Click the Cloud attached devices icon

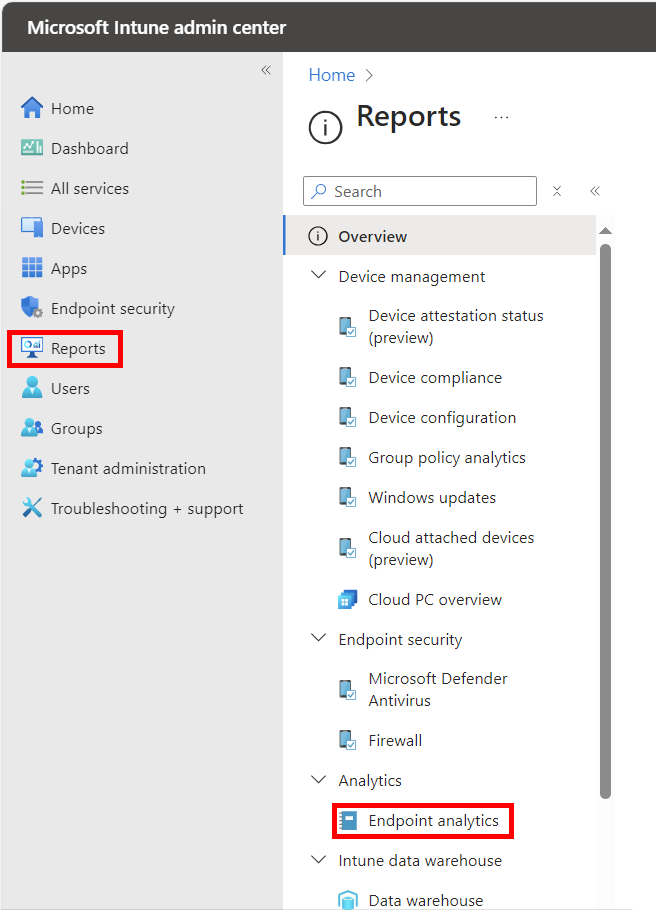347,548
